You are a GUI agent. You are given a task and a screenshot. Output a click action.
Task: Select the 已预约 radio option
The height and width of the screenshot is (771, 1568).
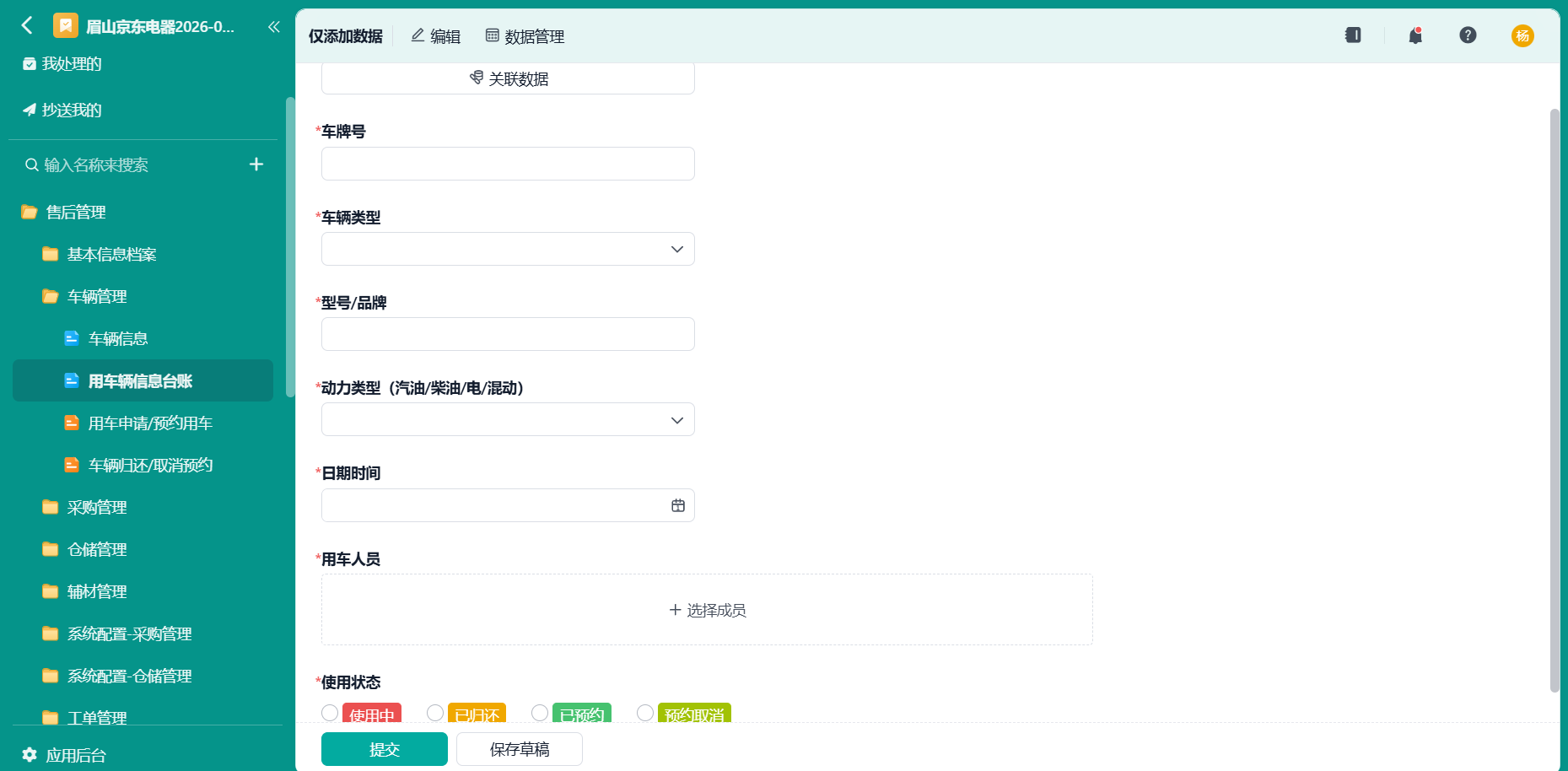click(540, 713)
